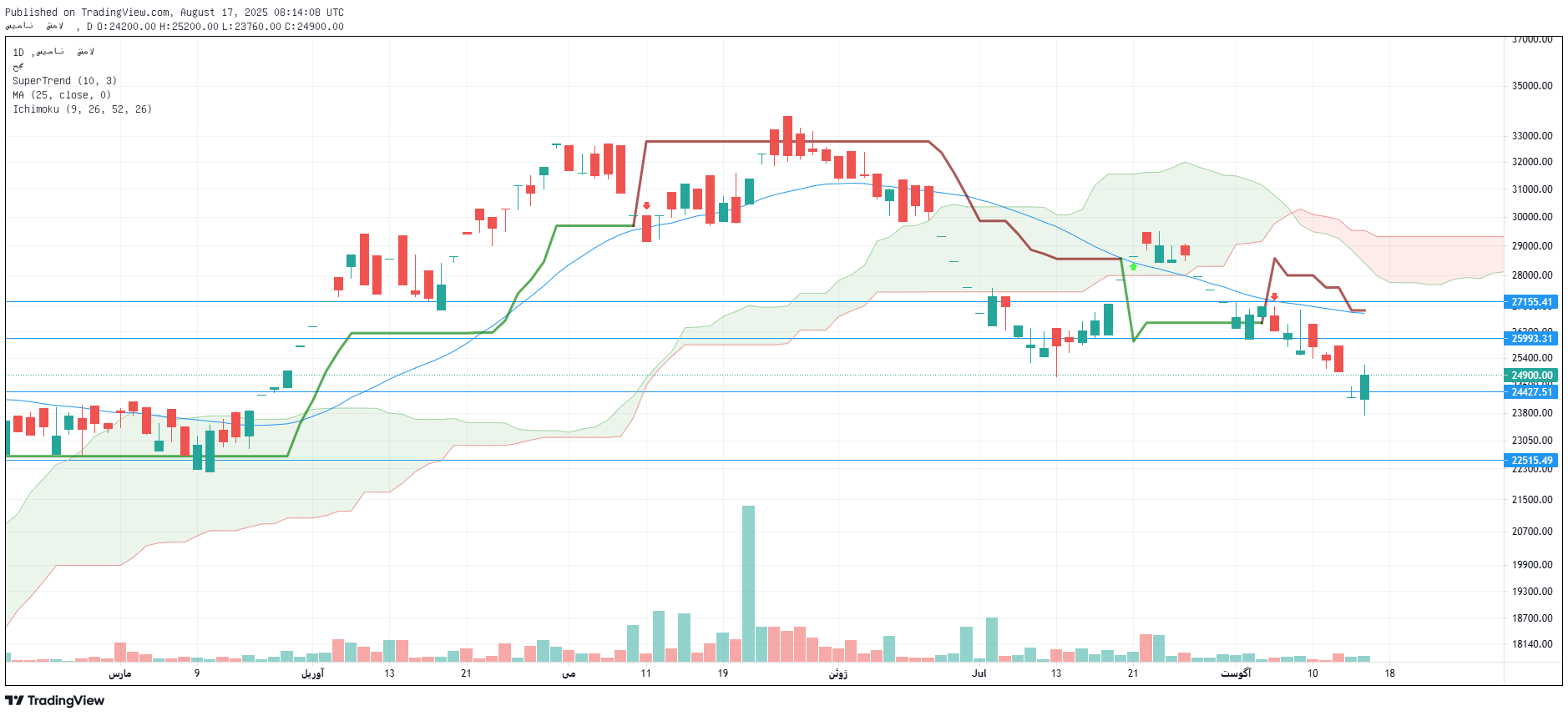
Task: Click the ژوئن label on time axis
Action: point(837,673)
